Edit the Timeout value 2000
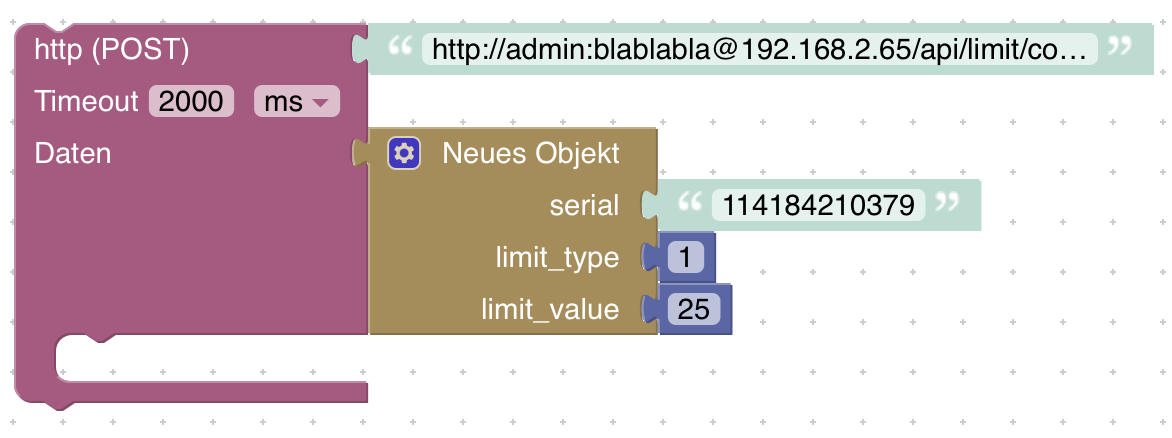This screenshot has width=1172, height=438. 191,101
